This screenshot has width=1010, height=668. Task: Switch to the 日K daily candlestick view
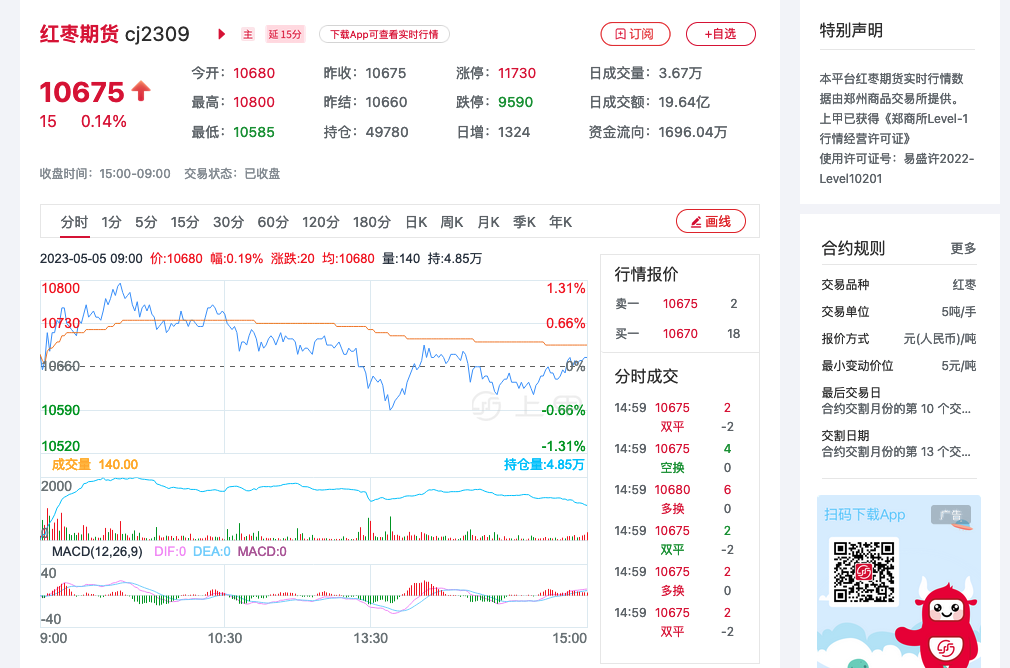(416, 221)
